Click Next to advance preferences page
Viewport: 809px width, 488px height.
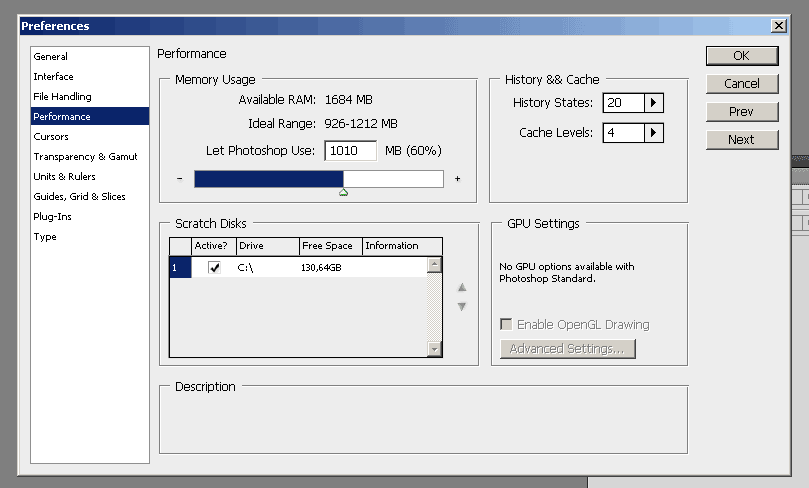(741, 140)
